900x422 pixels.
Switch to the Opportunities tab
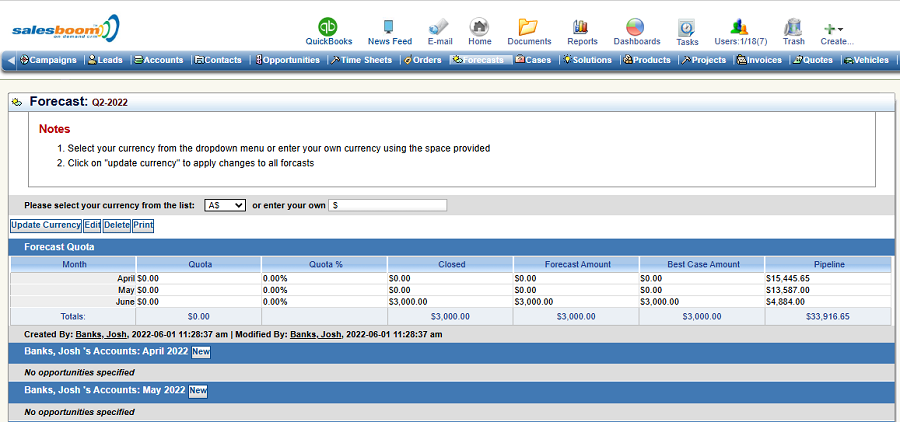coord(288,60)
